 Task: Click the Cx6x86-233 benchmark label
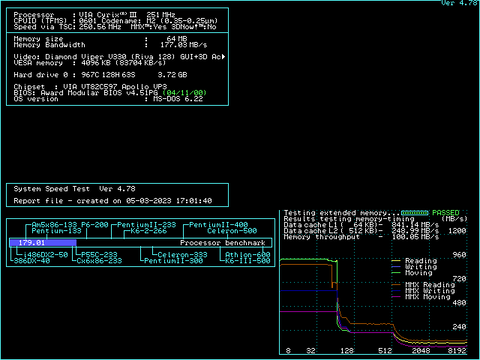pyautogui.click(x=99, y=261)
